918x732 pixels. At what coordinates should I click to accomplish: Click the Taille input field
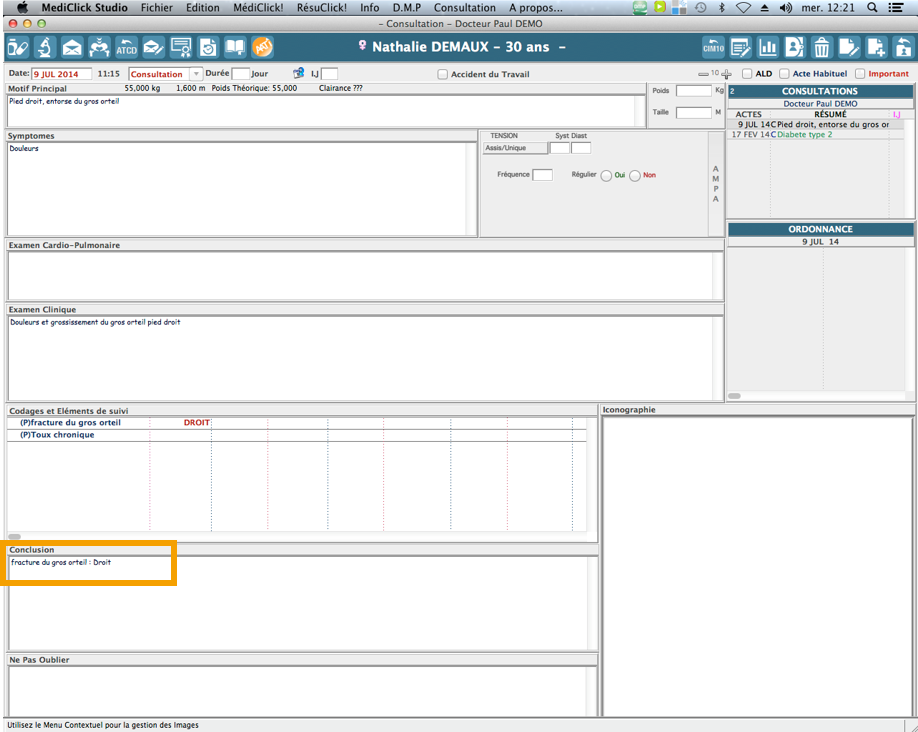click(694, 112)
